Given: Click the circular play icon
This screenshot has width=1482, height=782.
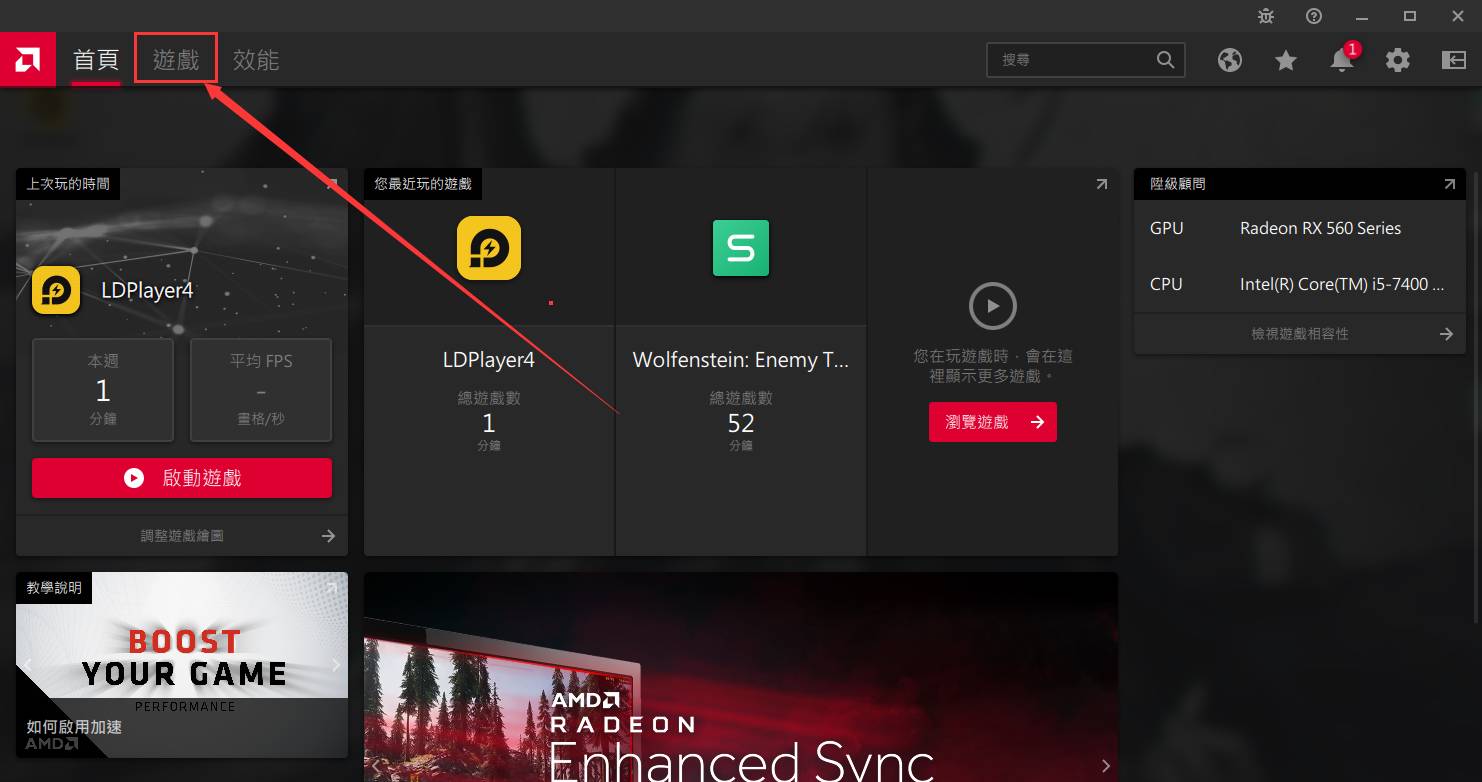Looking at the screenshot, I should (993, 306).
